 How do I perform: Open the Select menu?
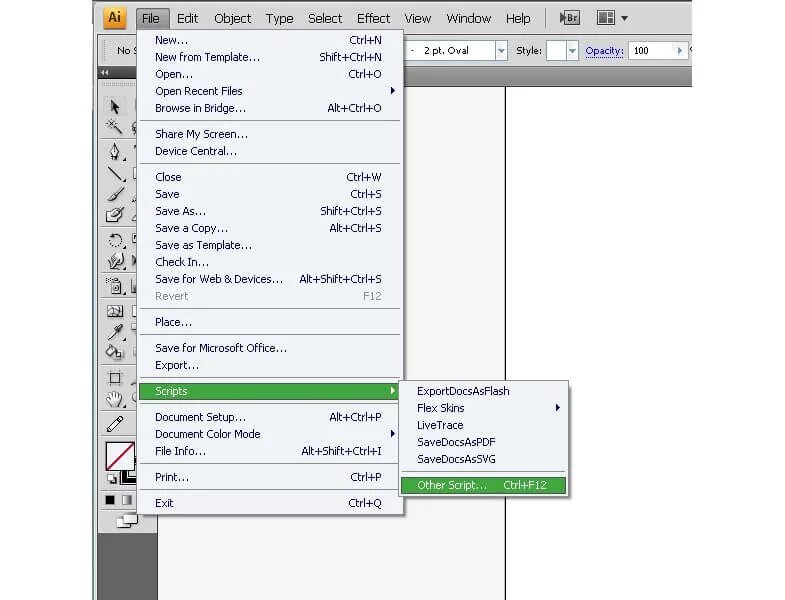coord(325,19)
